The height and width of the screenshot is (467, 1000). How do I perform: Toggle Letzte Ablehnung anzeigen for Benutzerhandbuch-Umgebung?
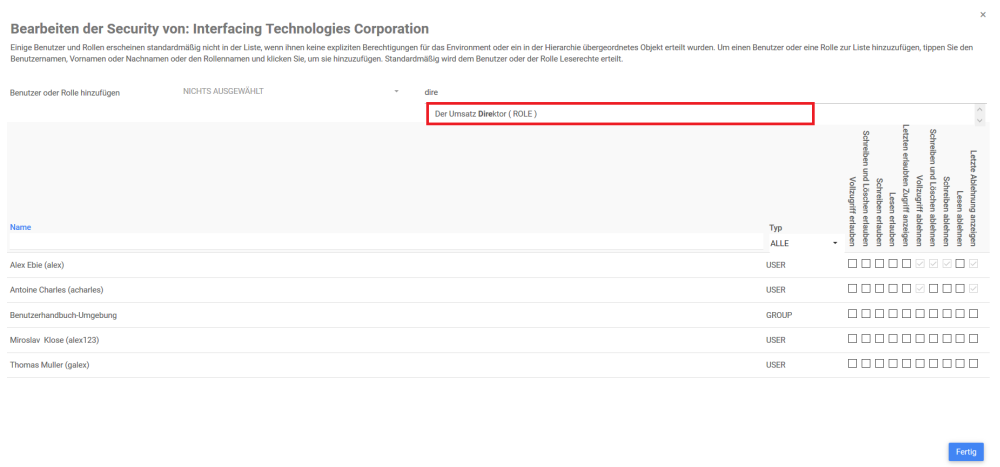(973, 314)
